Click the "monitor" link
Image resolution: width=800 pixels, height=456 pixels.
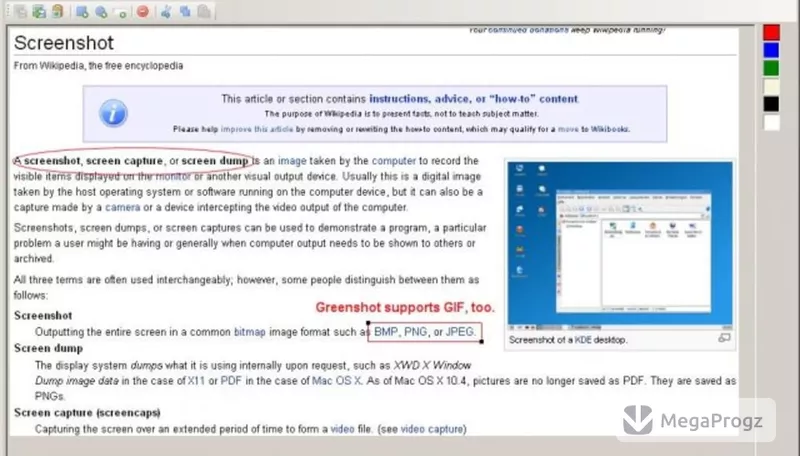173,176
